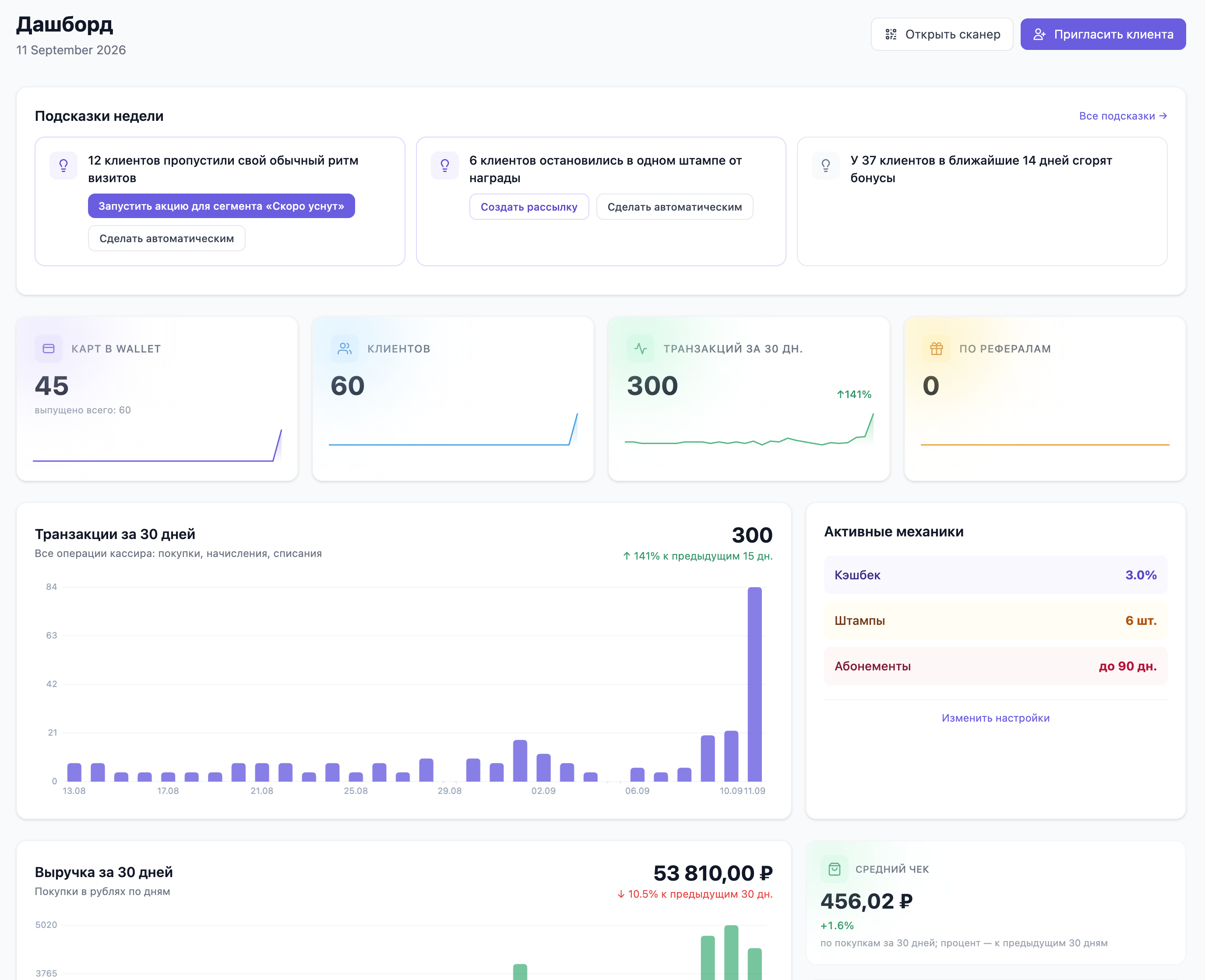
Task: Click the people icon in Клиентов card
Action: (x=344, y=348)
